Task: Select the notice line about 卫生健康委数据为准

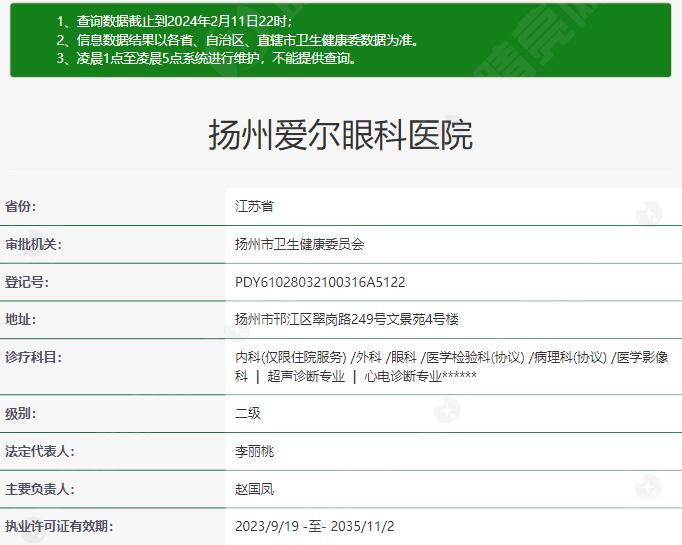Action: coord(237,40)
